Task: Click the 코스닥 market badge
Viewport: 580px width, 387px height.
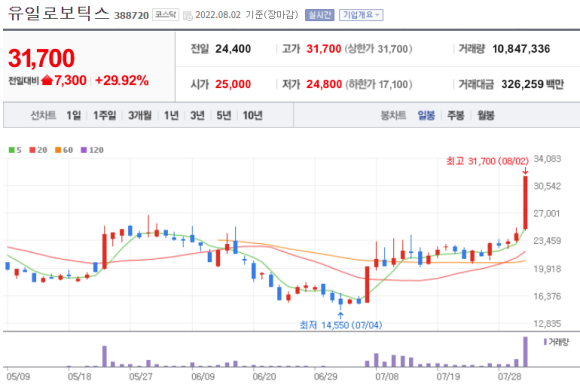Action: click(x=165, y=15)
